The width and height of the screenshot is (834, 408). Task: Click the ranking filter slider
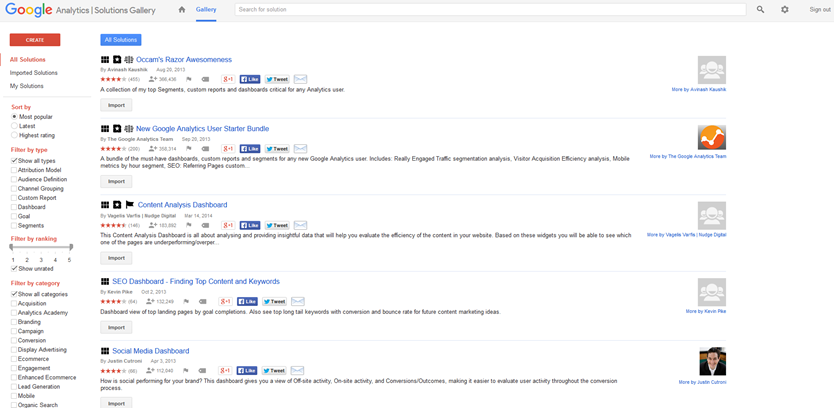41,247
